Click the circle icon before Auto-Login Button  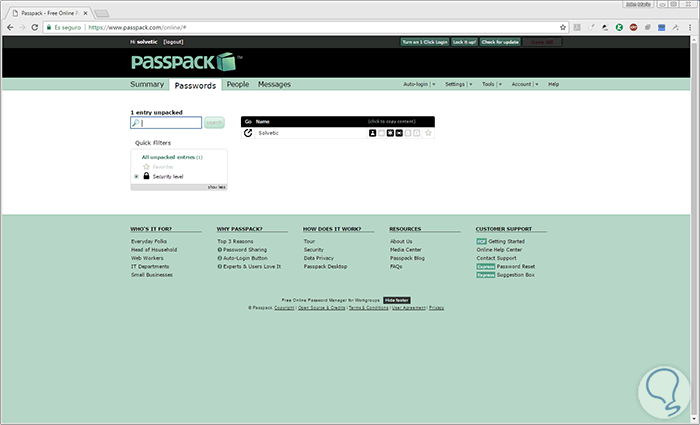pyautogui.click(x=220, y=258)
